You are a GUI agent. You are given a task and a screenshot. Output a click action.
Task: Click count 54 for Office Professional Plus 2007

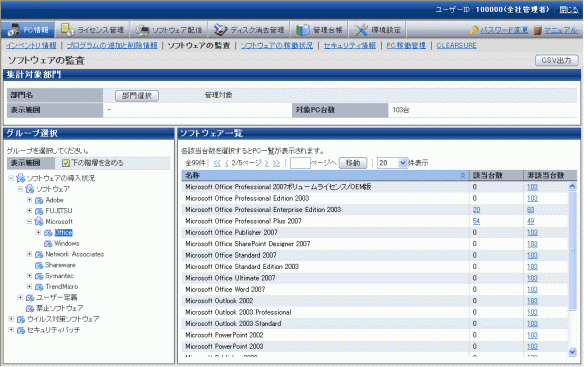click(x=476, y=221)
